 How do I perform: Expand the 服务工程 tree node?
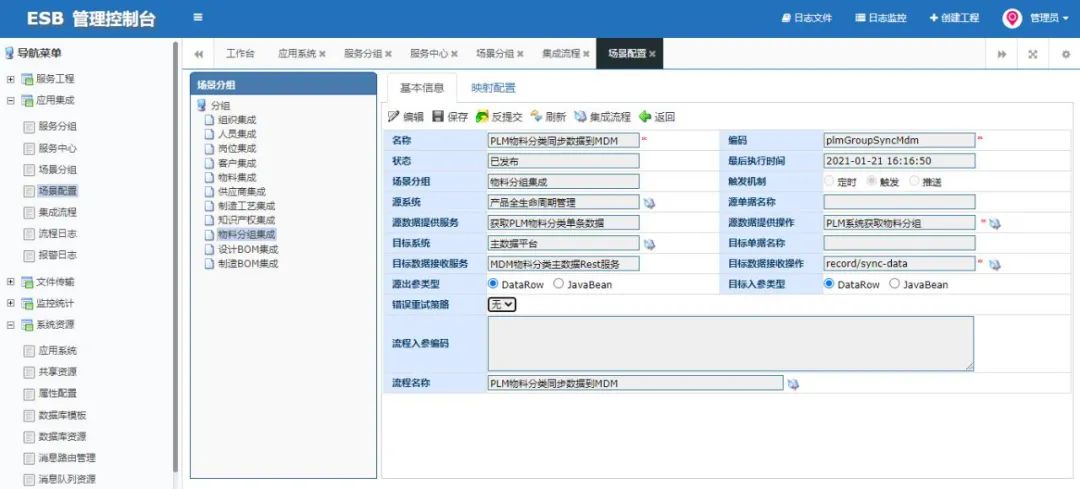pyautogui.click(x=10, y=79)
